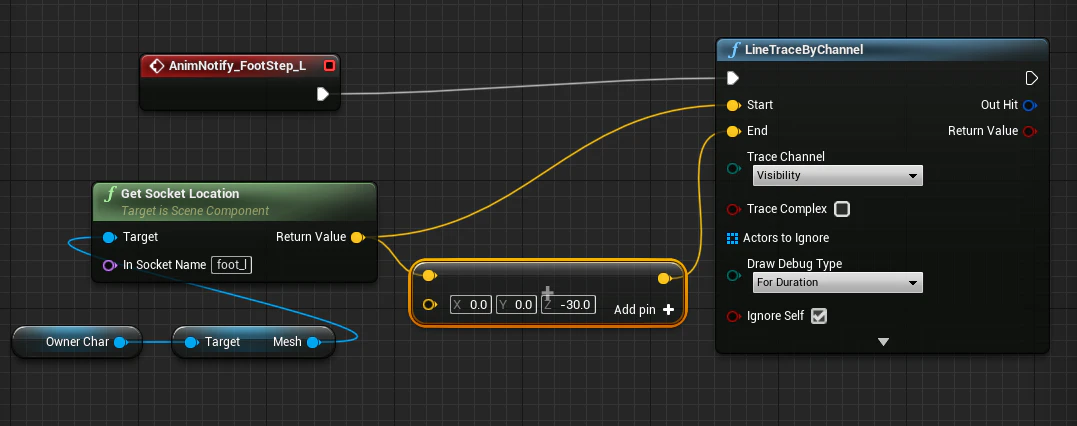Image resolution: width=1077 pixels, height=426 pixels.
Task: Click the Out Hit output pin
Action: pos(1030,105)
